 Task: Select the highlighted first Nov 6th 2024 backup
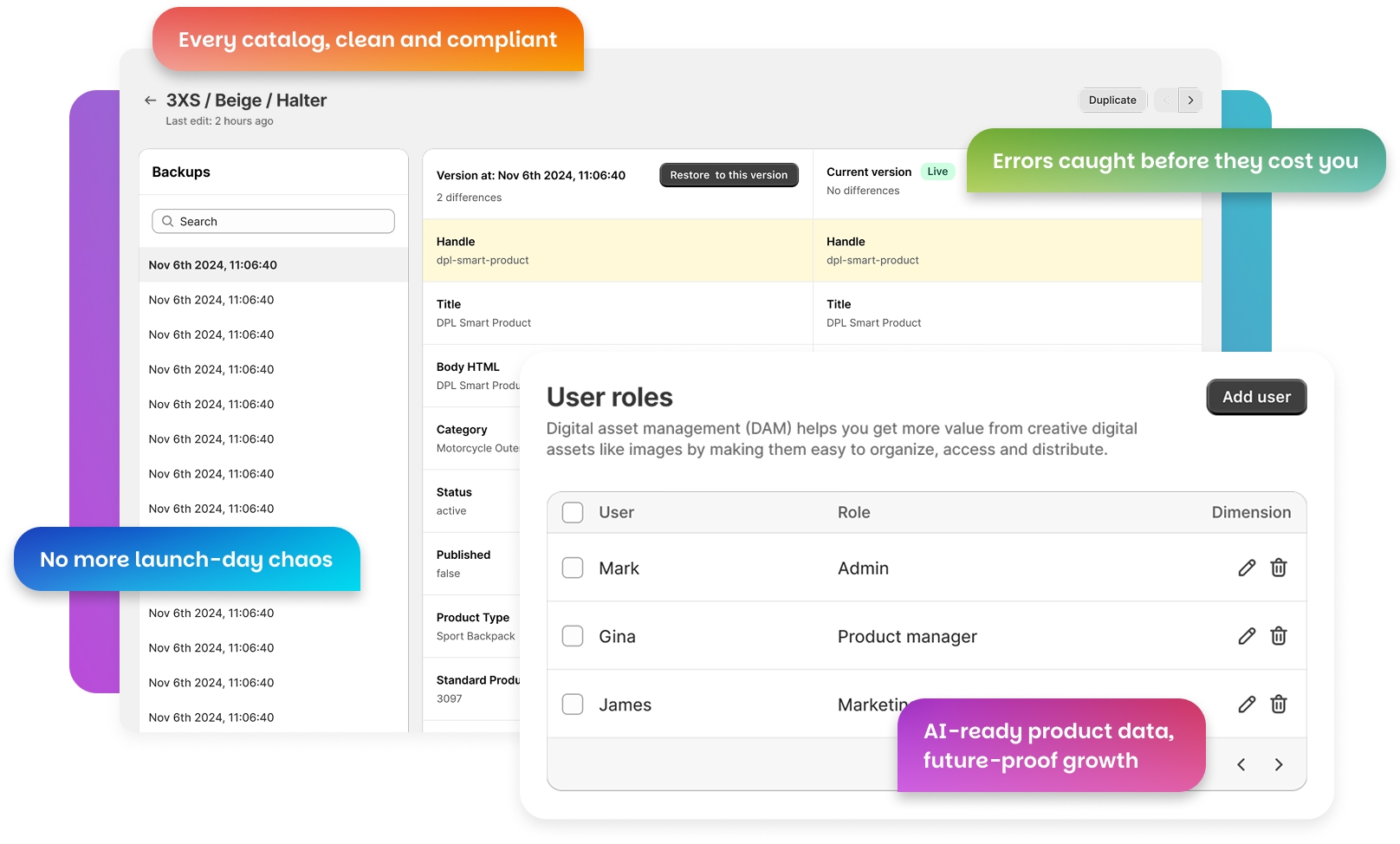click(x=213, y=265)
